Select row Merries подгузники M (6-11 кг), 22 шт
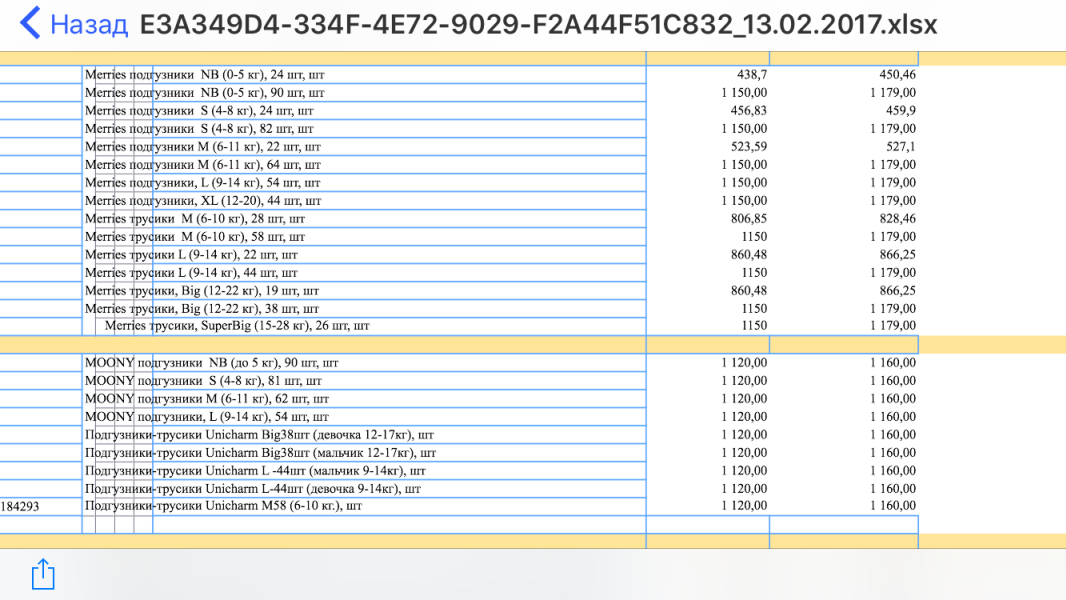 (x=203, y=147)
